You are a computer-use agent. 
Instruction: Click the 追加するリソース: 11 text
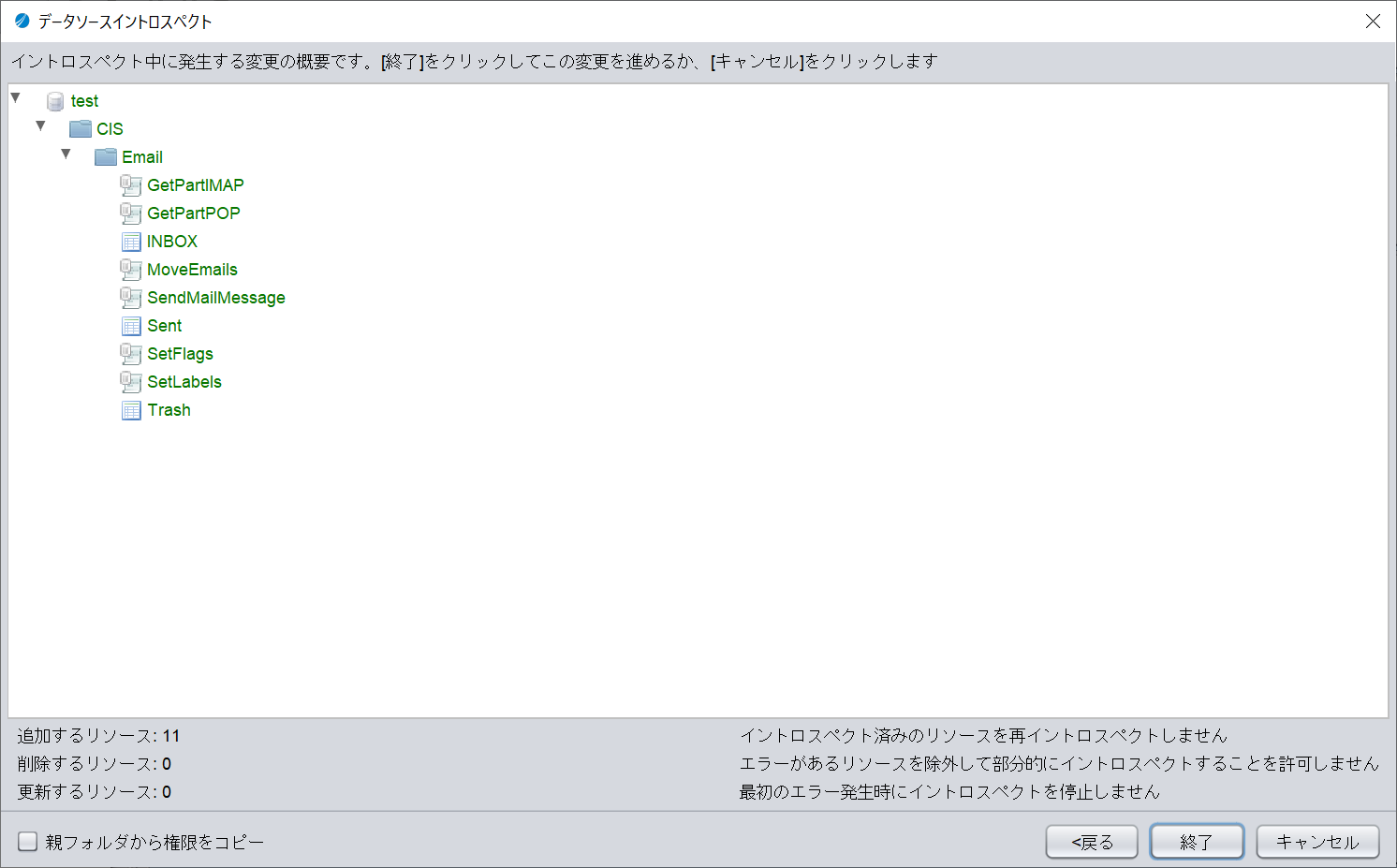(98, 736)
